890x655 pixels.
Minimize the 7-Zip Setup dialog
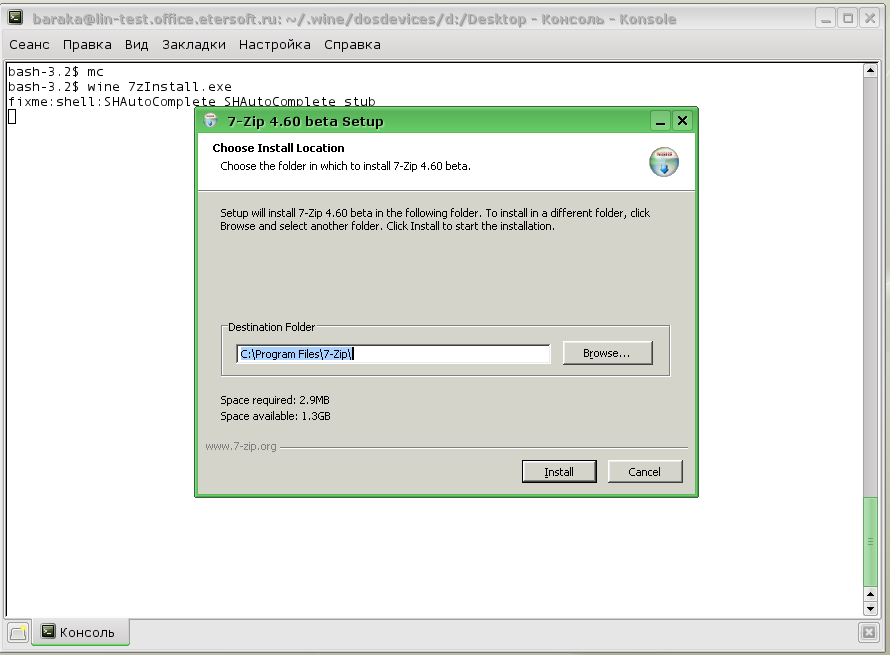(x=660, y=121)
